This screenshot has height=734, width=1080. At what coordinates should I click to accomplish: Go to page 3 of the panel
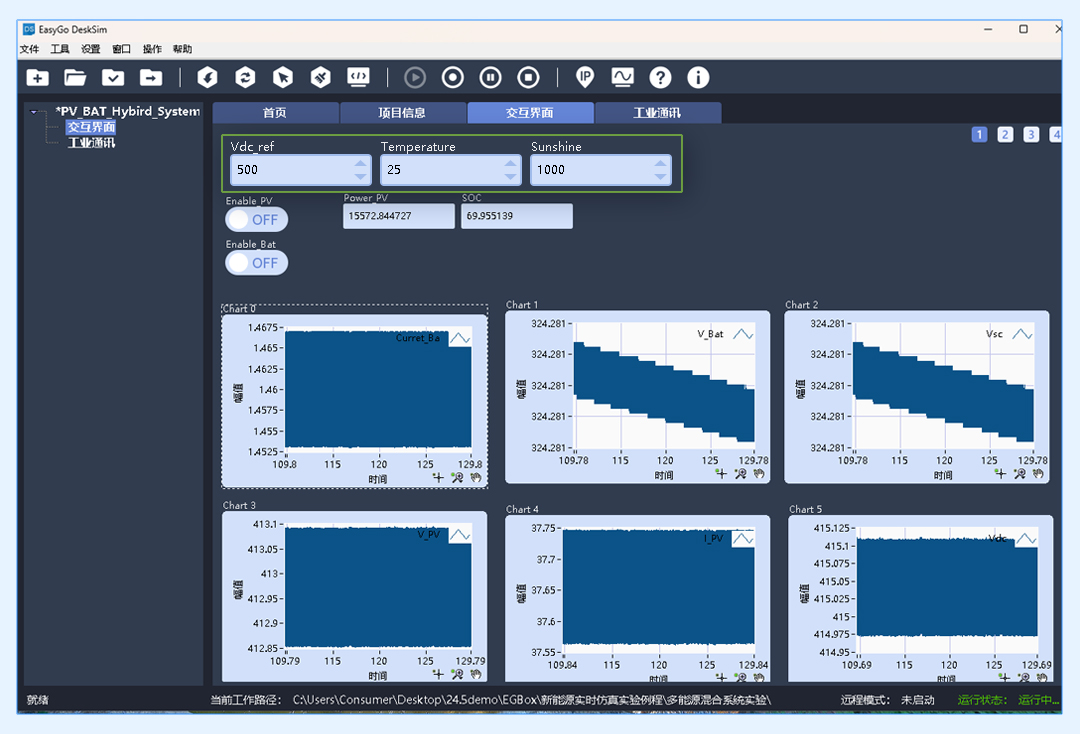(x=1031, y=134)
